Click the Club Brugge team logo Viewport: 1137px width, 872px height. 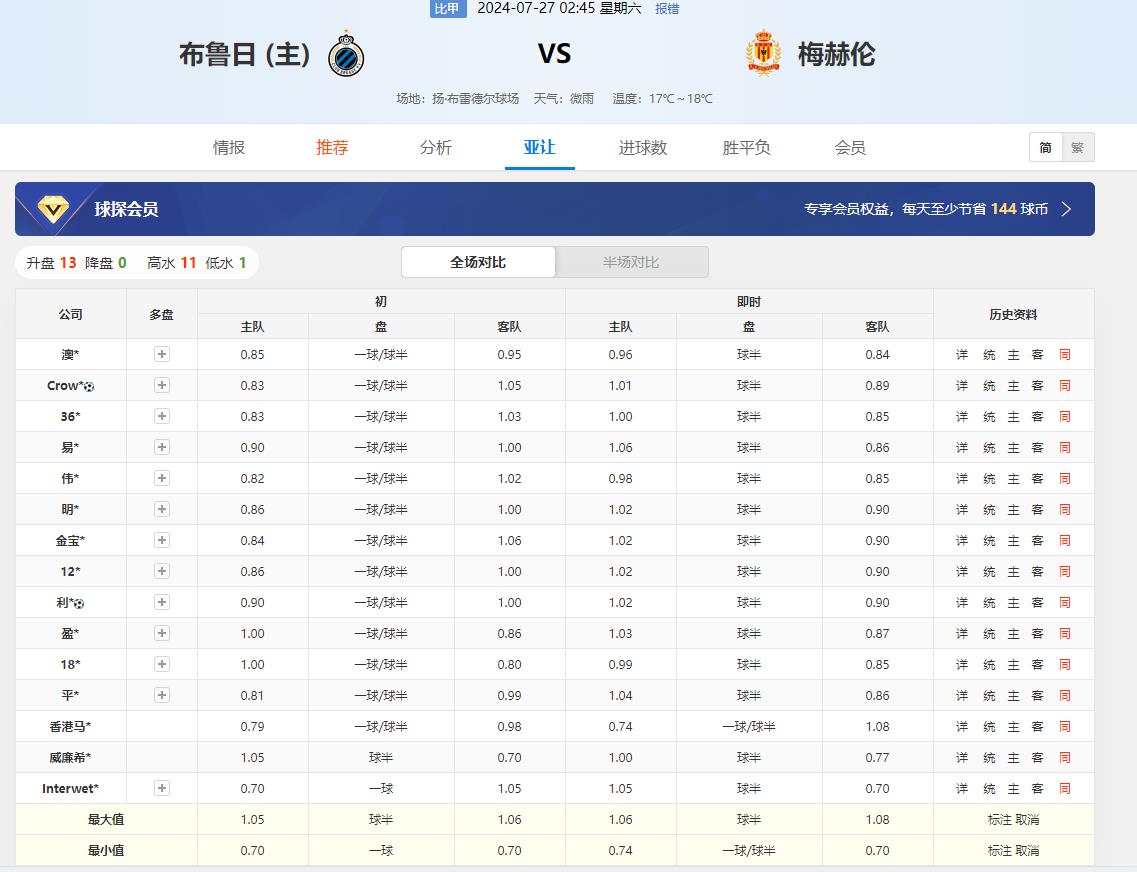tap(346, 53)
